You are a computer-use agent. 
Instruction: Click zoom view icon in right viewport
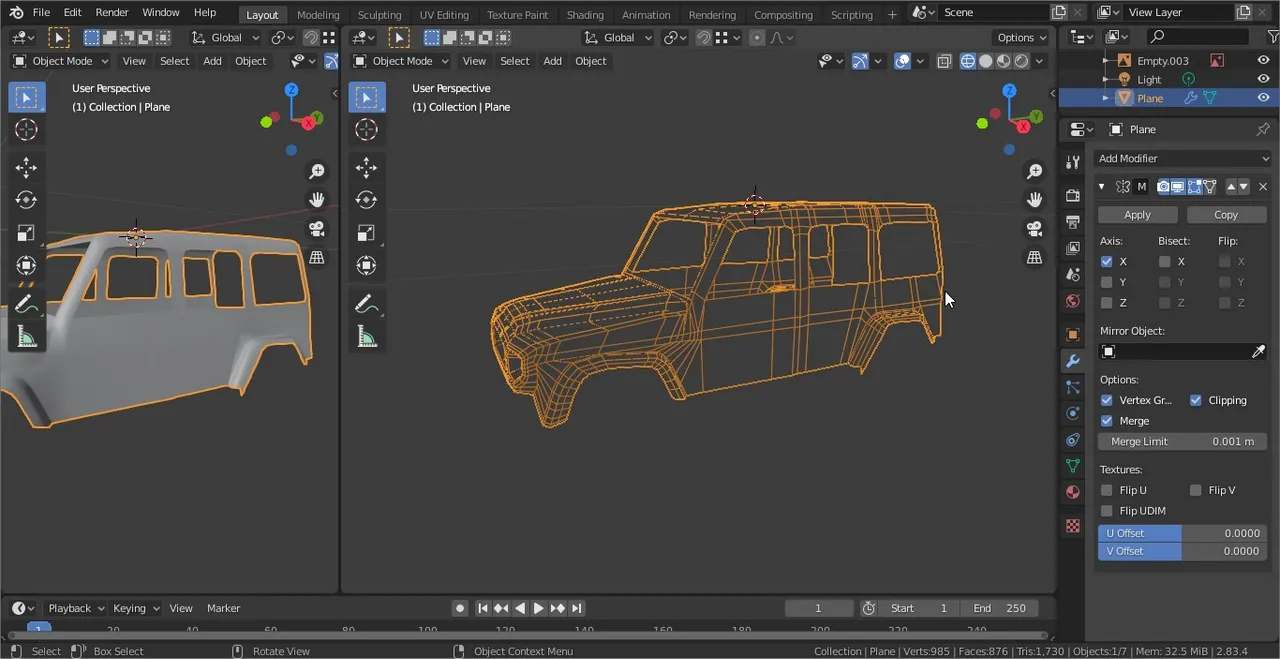tap(1035, 172)
